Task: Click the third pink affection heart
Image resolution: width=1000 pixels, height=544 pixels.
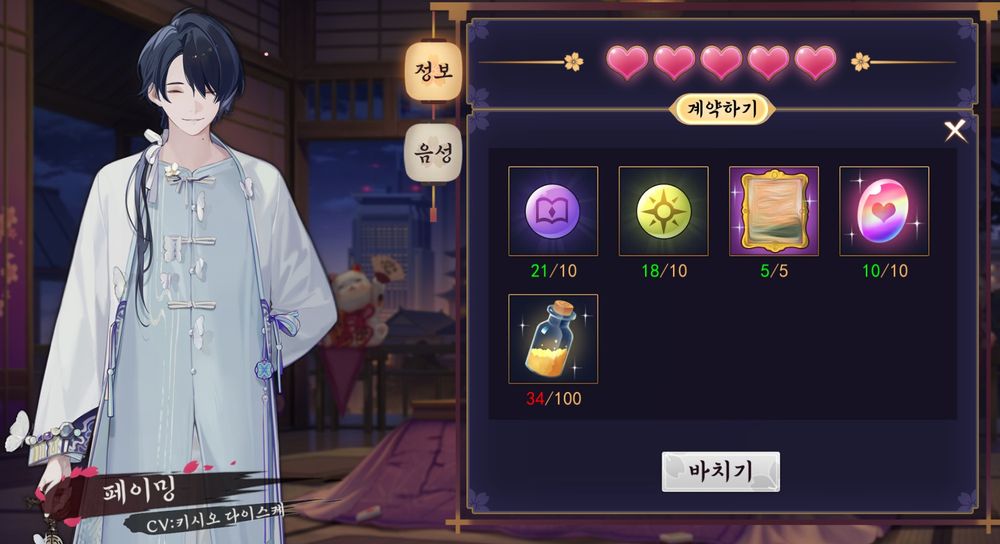Action: 721,62
